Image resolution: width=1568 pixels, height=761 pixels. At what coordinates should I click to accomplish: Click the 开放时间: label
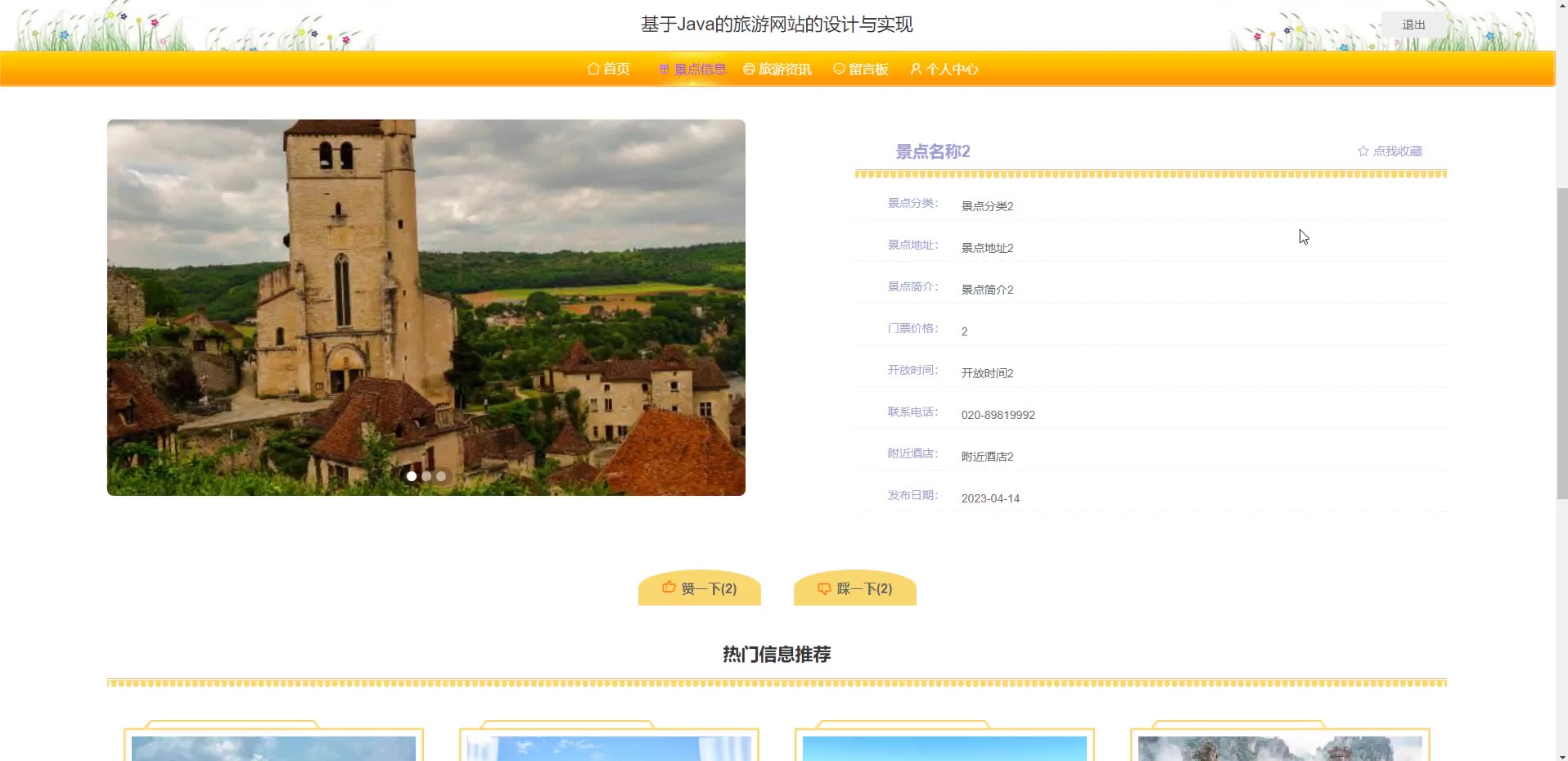pyautogui.click(x=912, y=370)
